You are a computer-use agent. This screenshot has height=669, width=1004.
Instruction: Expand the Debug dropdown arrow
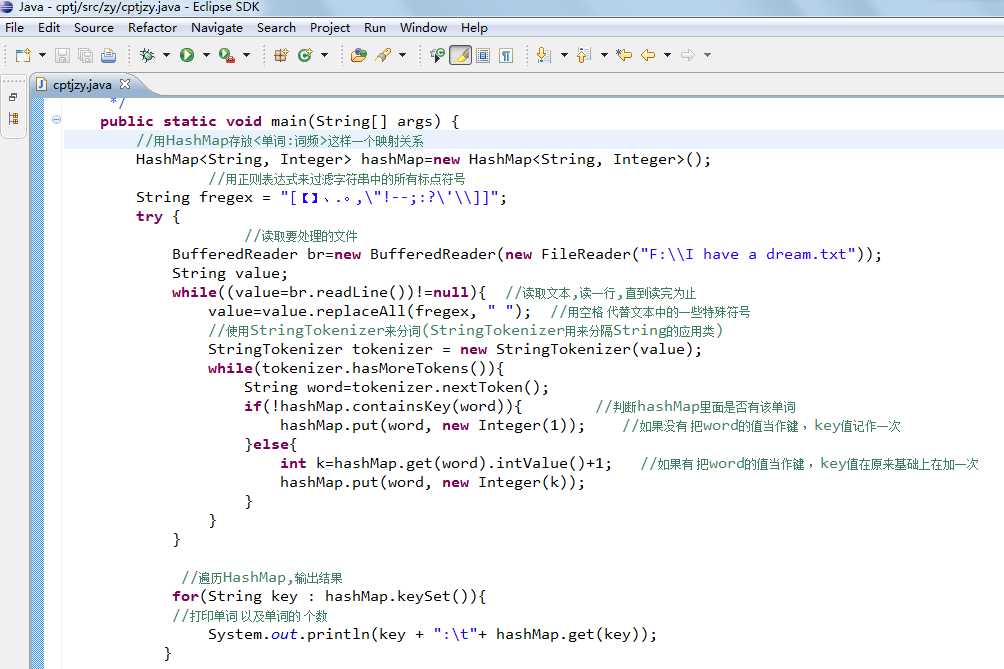click(x=166, y=56)
